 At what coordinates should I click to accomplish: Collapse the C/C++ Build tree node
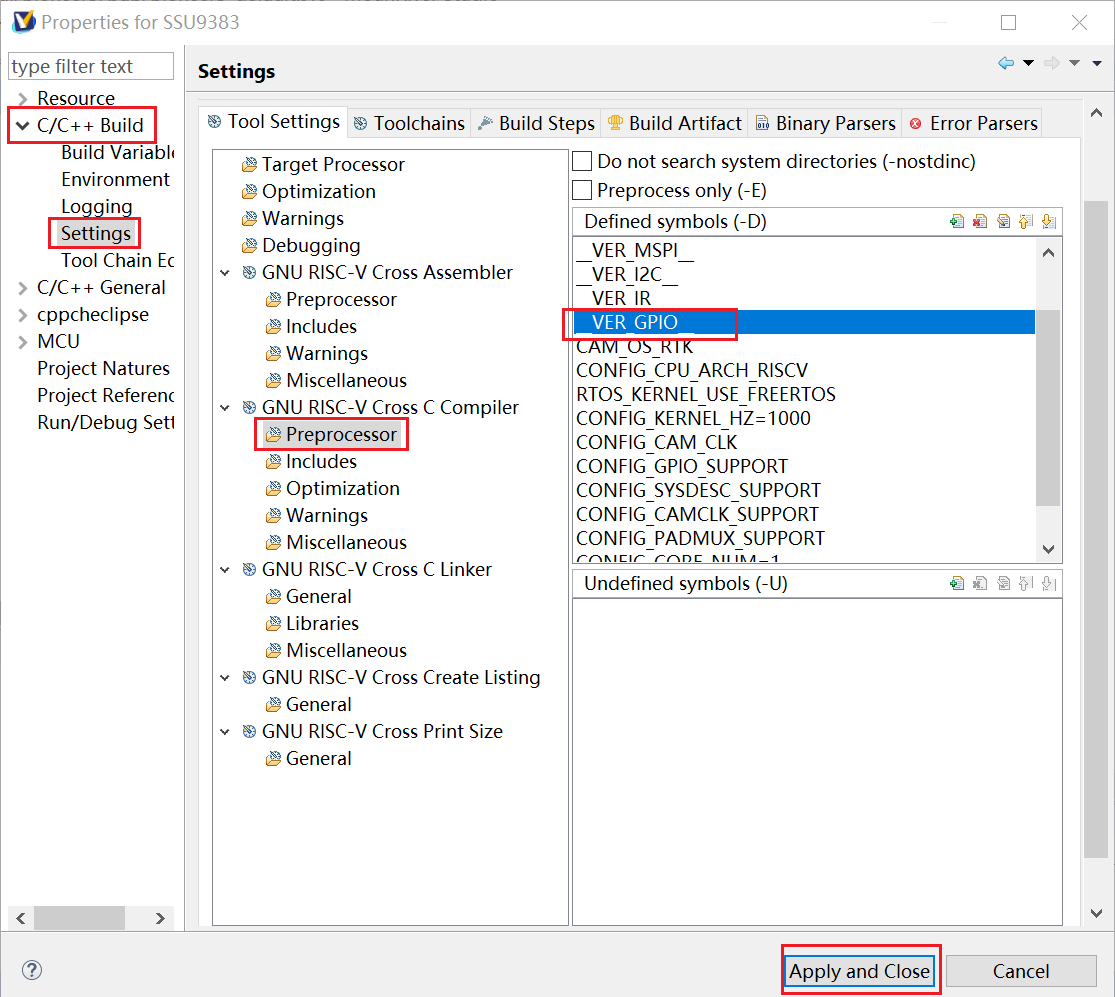click(22, 126)
